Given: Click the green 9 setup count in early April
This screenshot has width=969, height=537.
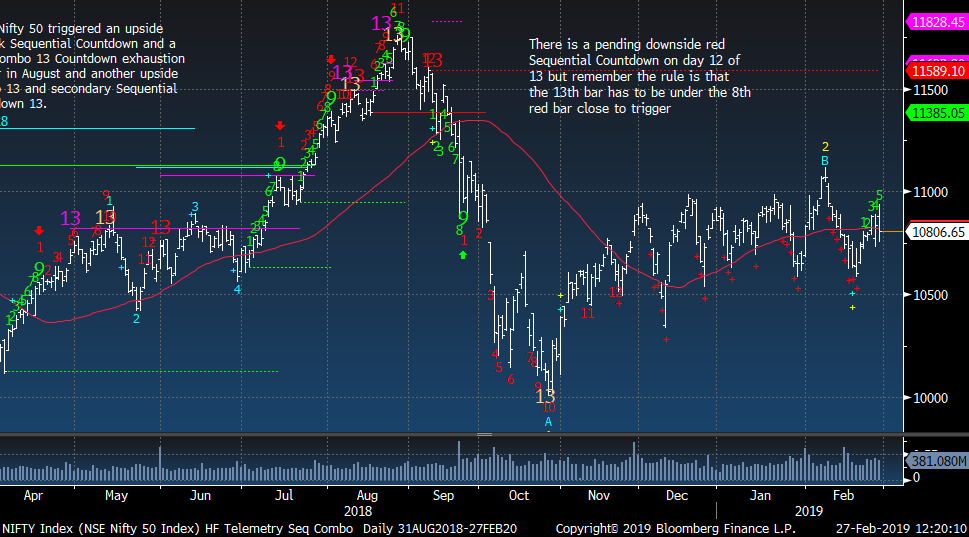Looking at the screenshot, I should (39, 269).
